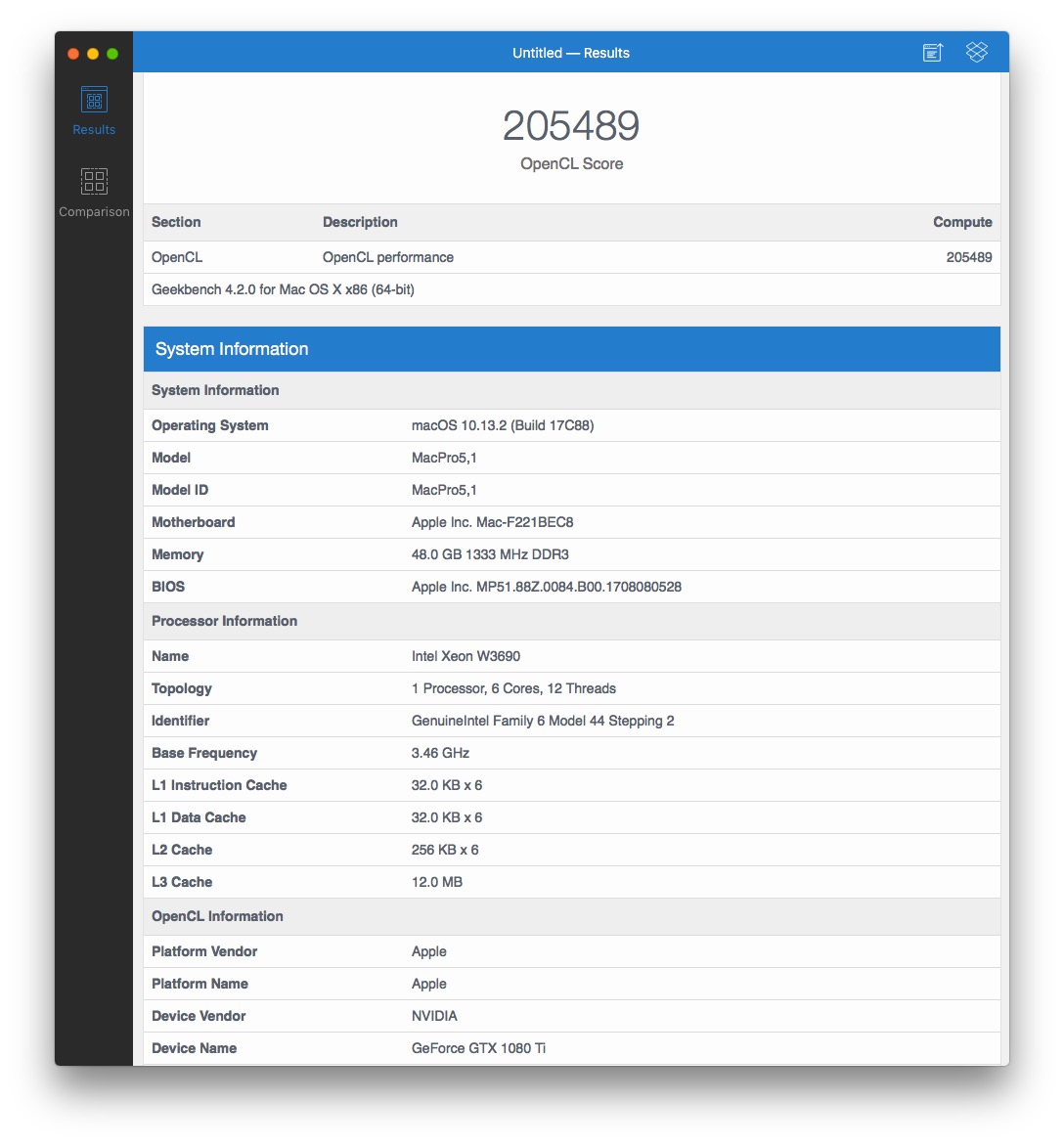The image size is (1064, 1144).
Task: Select the Apple value in the Platform Vendor row
Action: coord(429,951)
